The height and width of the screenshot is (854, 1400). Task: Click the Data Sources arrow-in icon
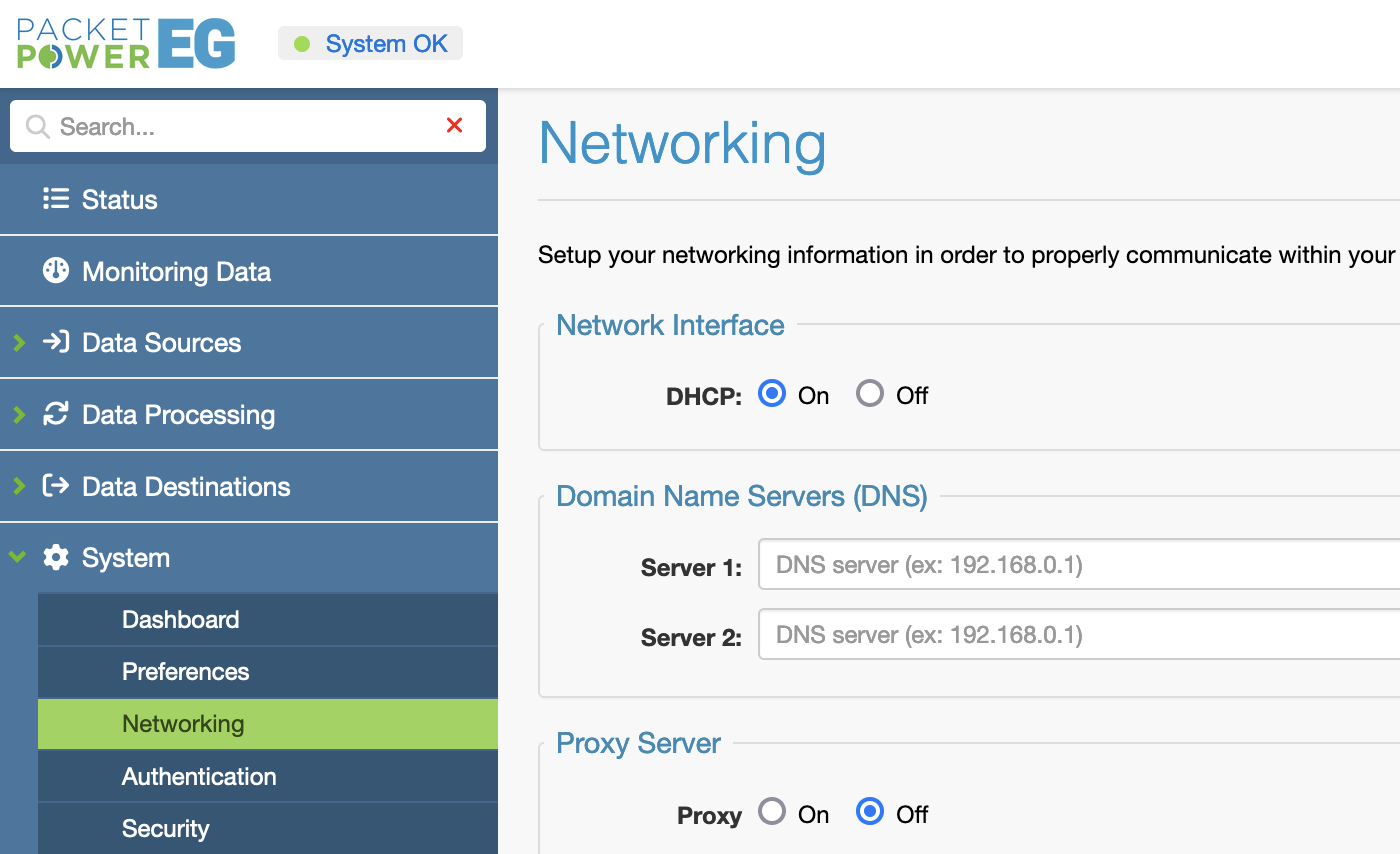click(x=55, y=343)
